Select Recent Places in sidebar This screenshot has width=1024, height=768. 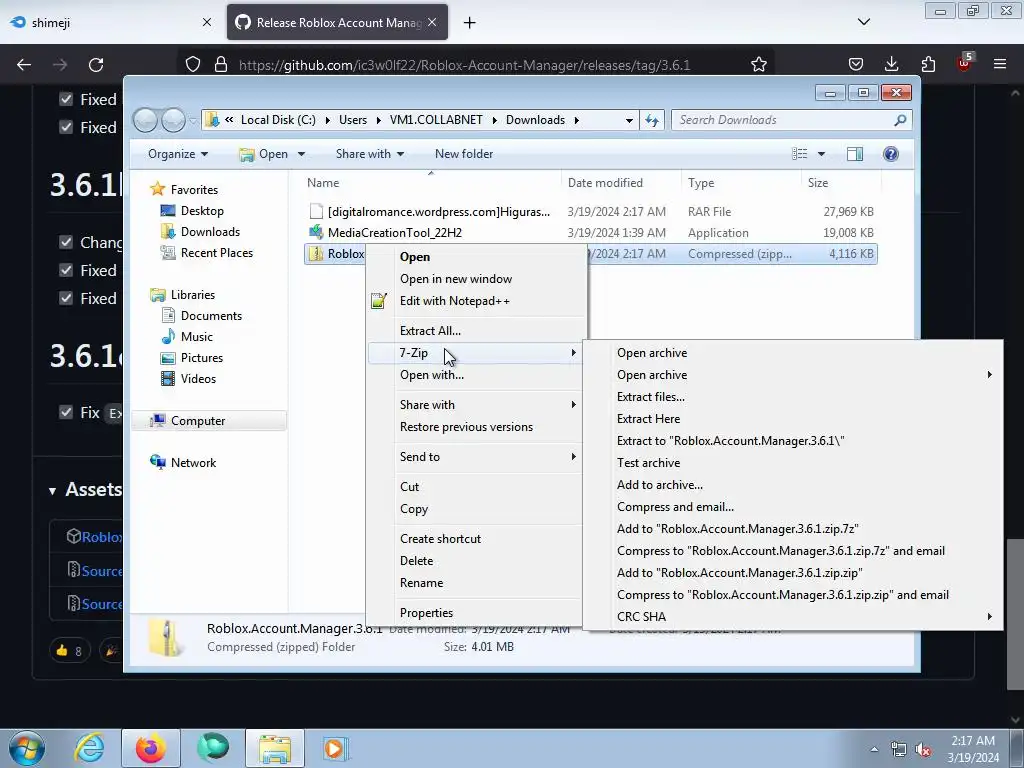[216, 253]
